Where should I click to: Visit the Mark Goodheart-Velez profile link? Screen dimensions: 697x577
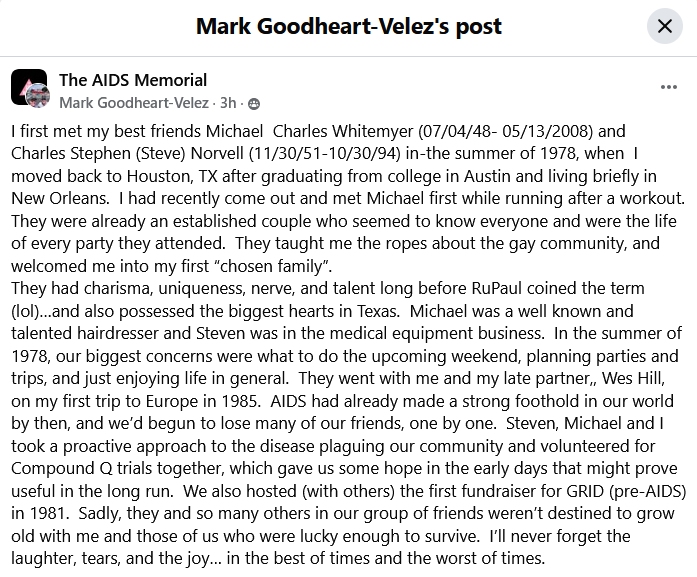[x=133, y=103]
